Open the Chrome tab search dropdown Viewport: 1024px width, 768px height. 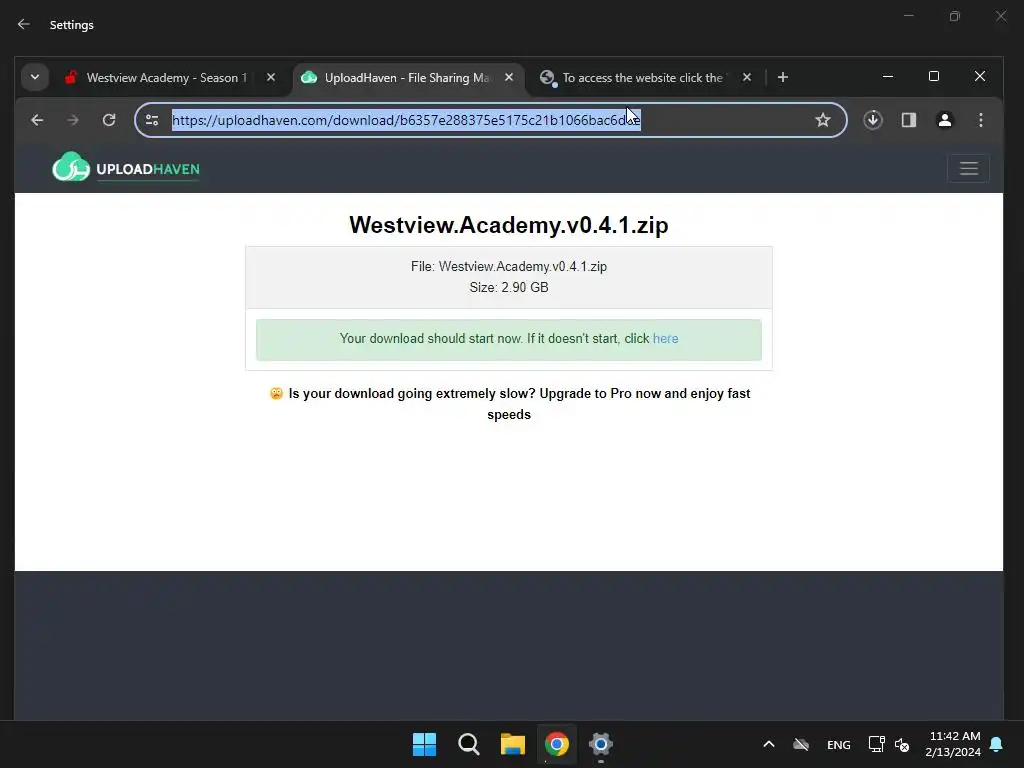[x=35, y=77]
